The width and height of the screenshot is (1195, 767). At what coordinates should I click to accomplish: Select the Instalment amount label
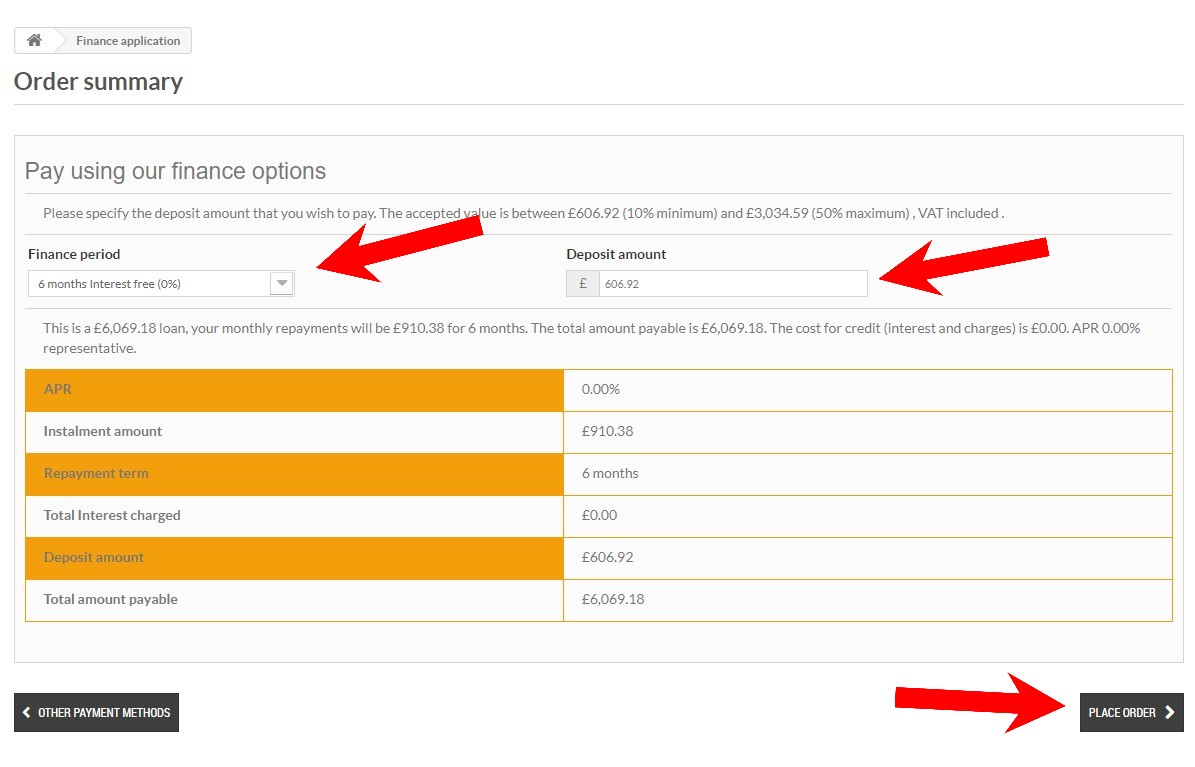pos(103,431)
